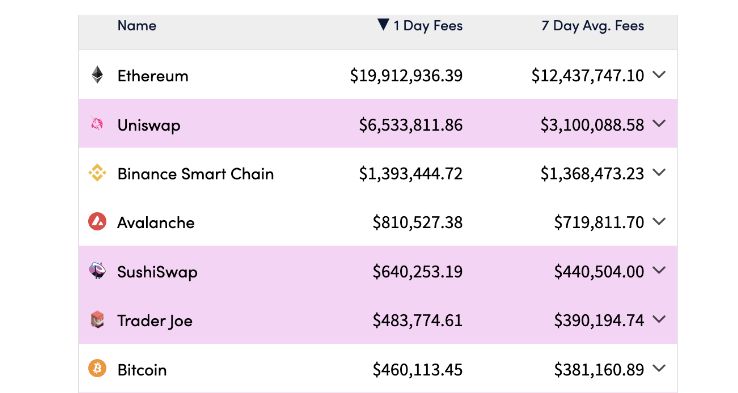Click the SushiSwap logo icon
This screenshot has width=738, height=393.
(x=97, y=271)
